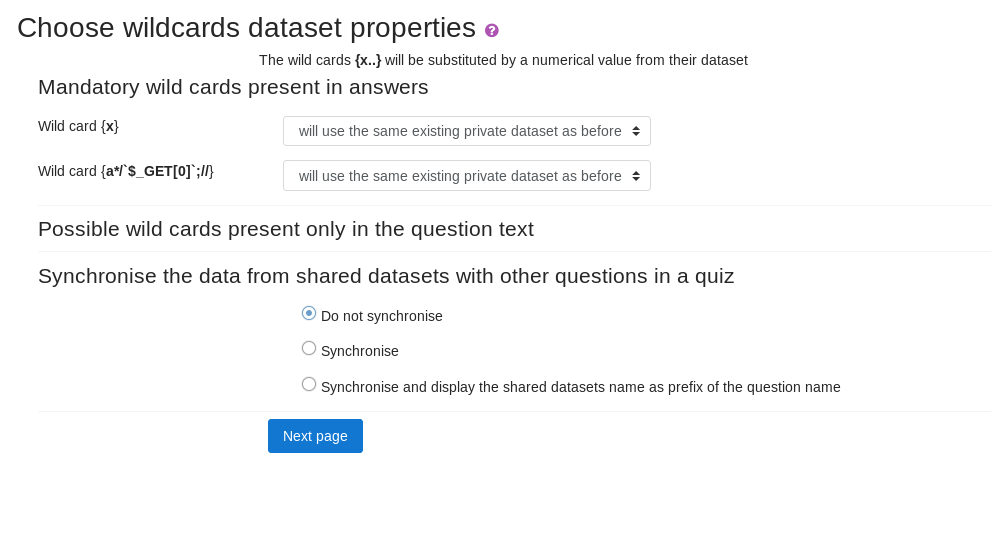1007x560 pixels.
Task: Select the "Do not synchronise" radio button
Action: click(x=309, y=313)
